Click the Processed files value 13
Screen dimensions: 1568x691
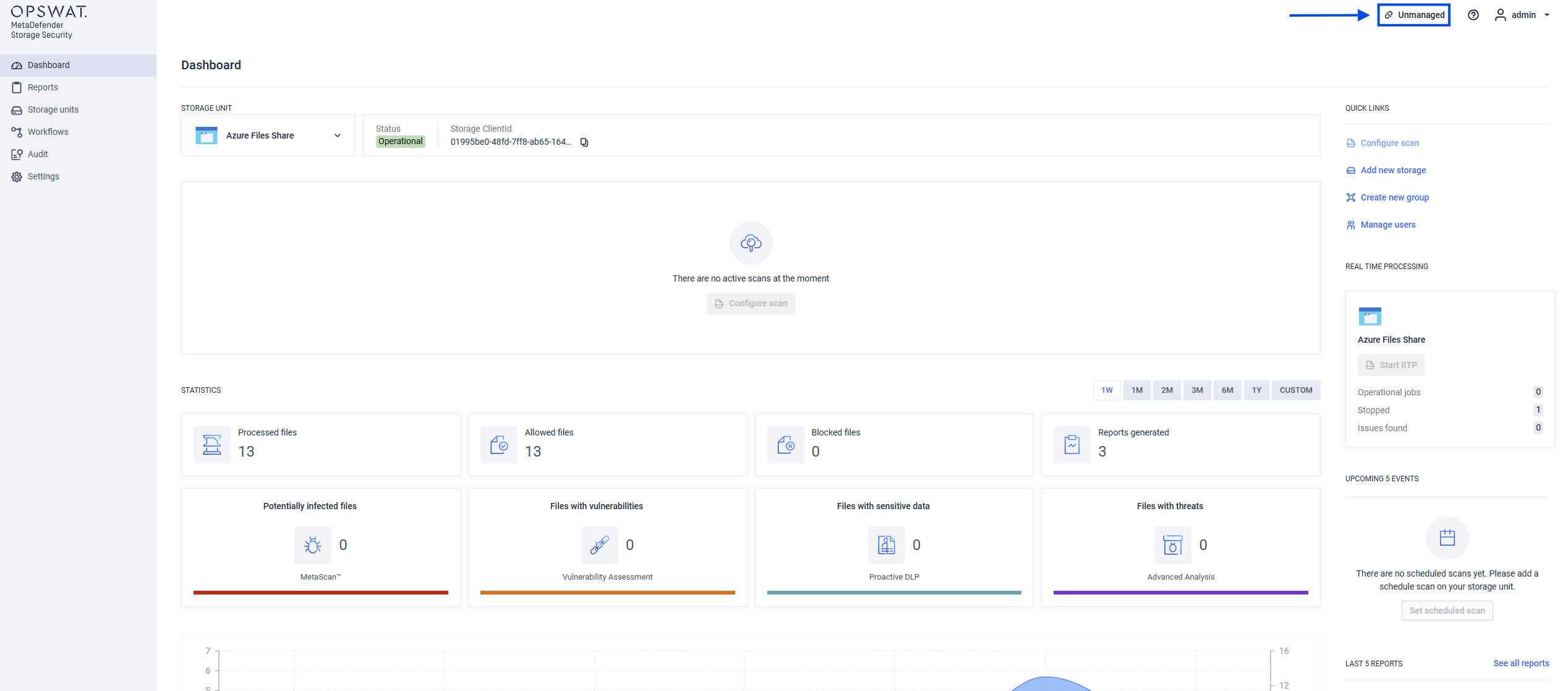(246, 452)
